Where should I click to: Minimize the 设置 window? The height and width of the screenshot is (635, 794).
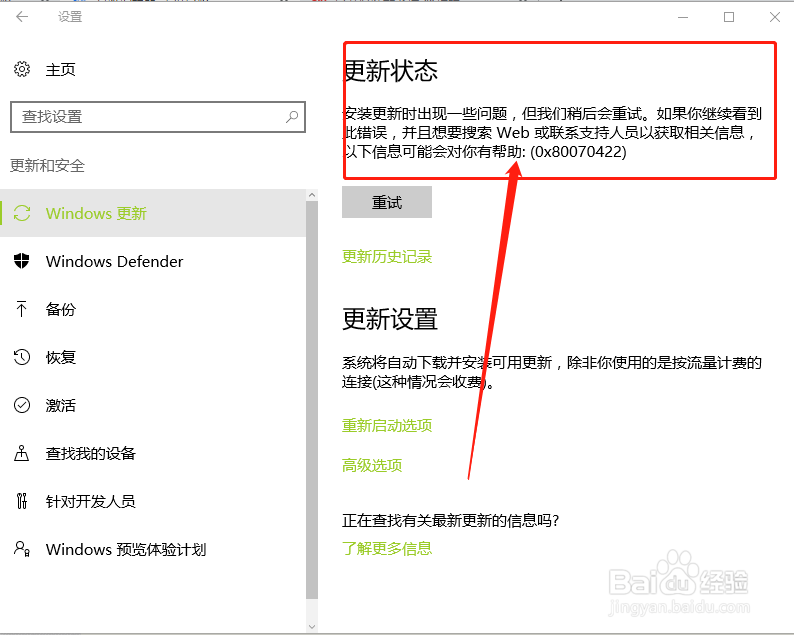683,17
